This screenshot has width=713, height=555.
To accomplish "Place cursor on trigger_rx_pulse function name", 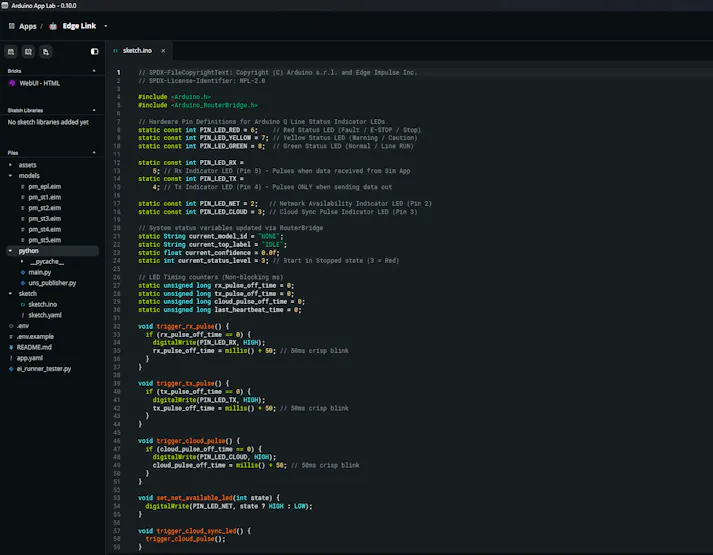I will pyautogui.click(x=185, y=326).
